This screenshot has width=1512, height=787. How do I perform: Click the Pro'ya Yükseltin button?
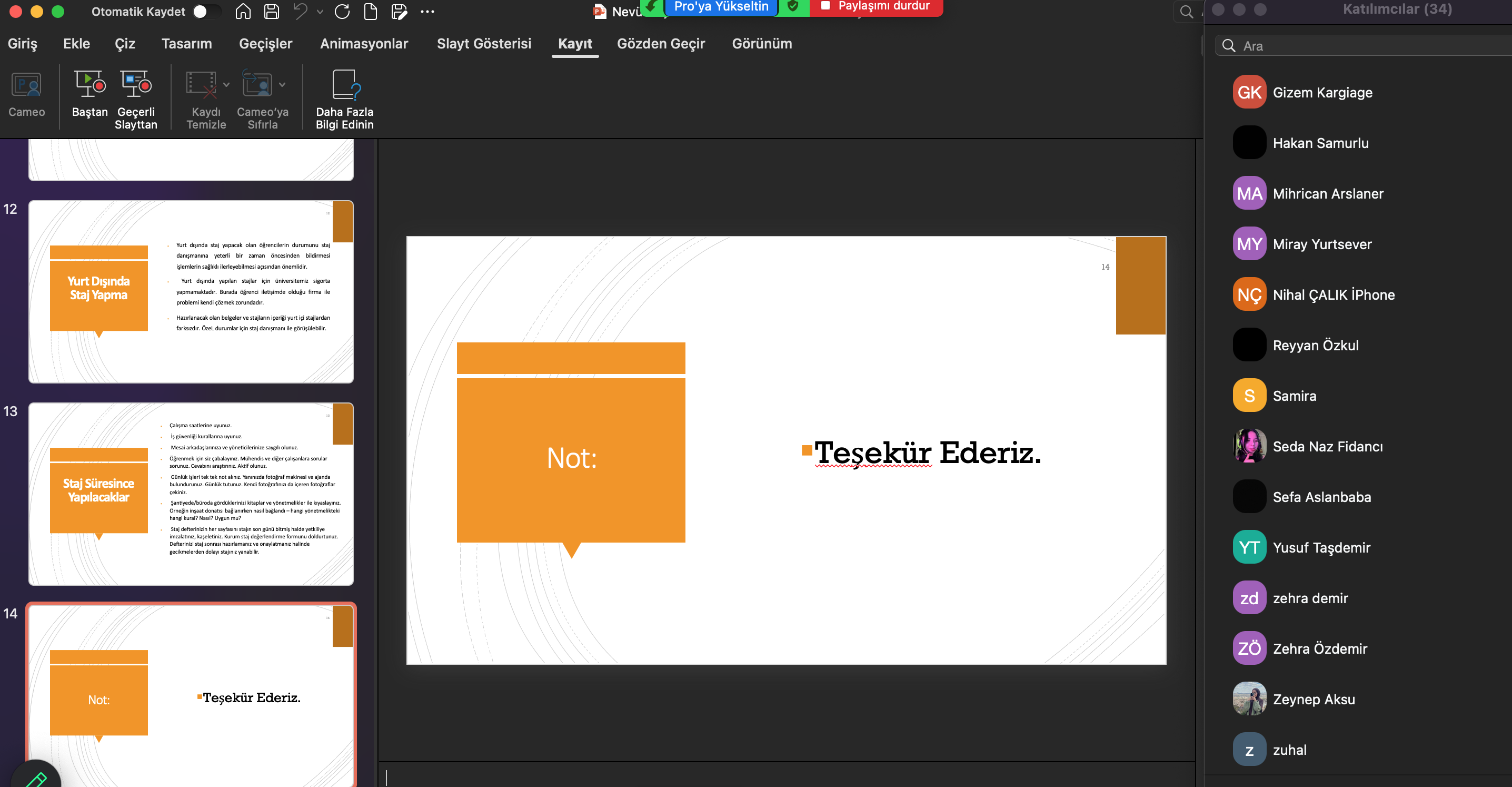[x=721, y=7]
